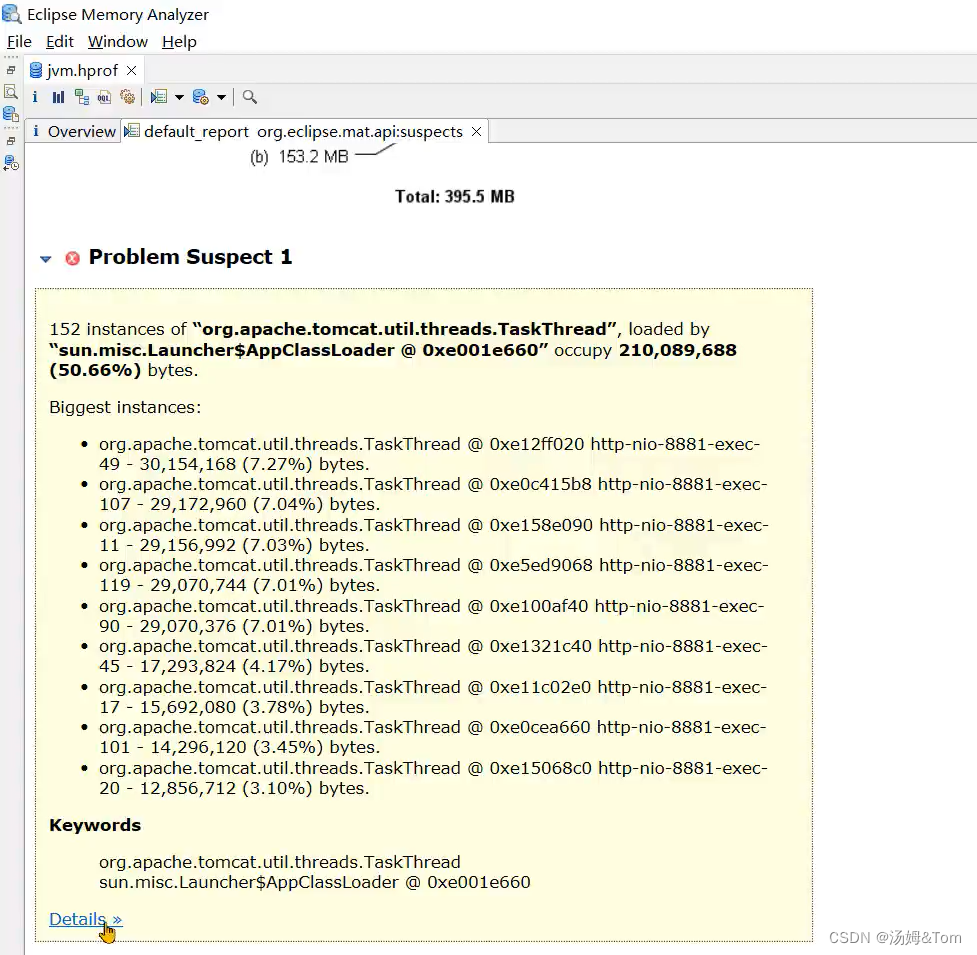
Task: Collapse the Problem Suspect 1 section
Action: [x=45, y=259]
